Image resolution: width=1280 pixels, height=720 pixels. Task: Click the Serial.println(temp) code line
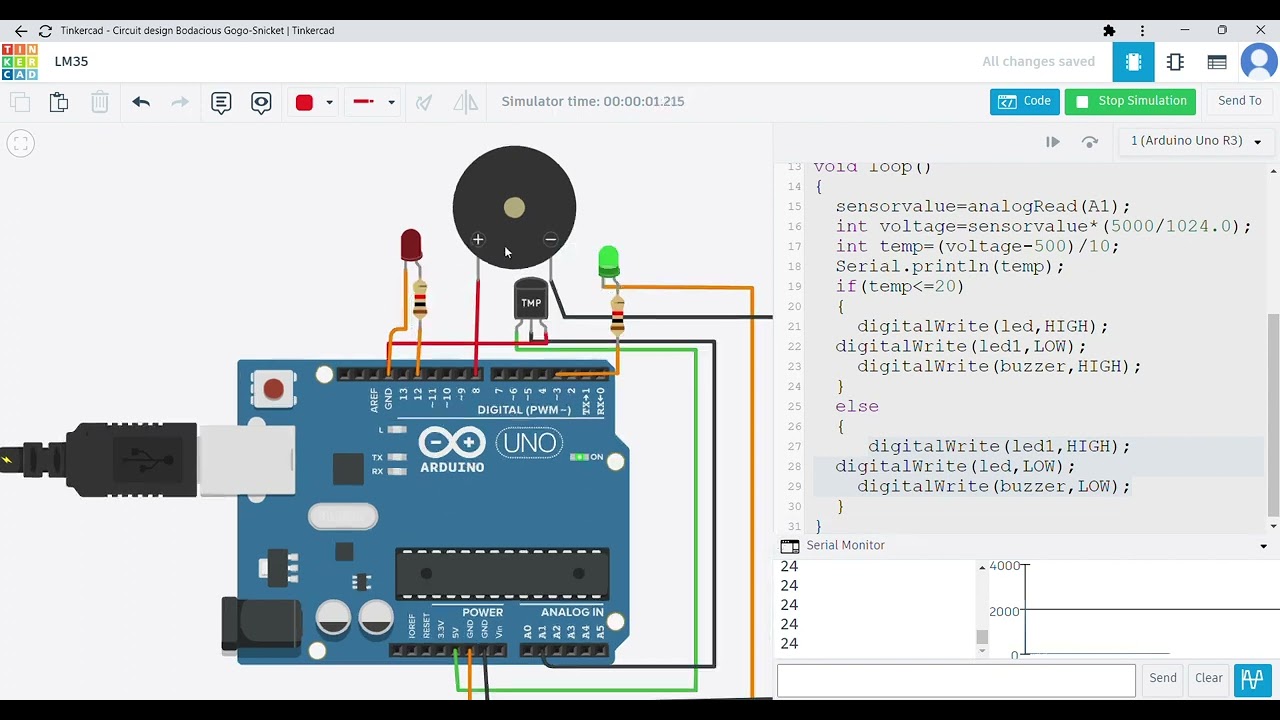pos(950,266)
